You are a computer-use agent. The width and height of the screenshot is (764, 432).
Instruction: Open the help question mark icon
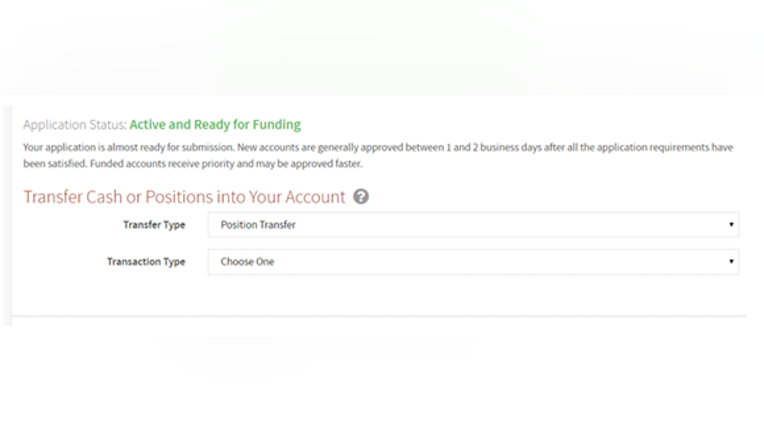click(x=361, y=197)
